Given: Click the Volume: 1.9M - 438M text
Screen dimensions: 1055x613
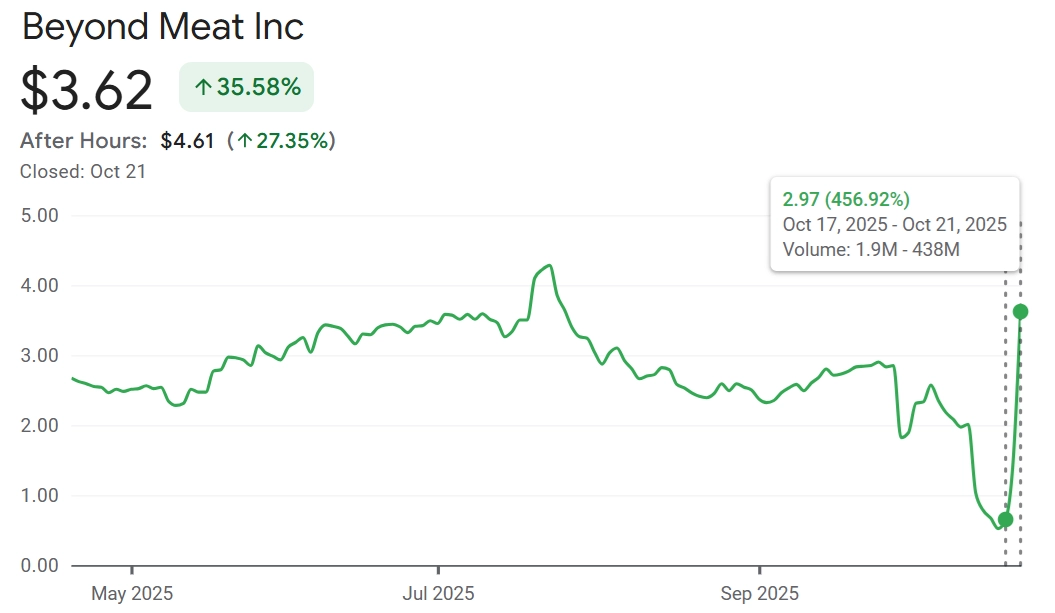Looking at the screenshot, I should click(871, 249).
